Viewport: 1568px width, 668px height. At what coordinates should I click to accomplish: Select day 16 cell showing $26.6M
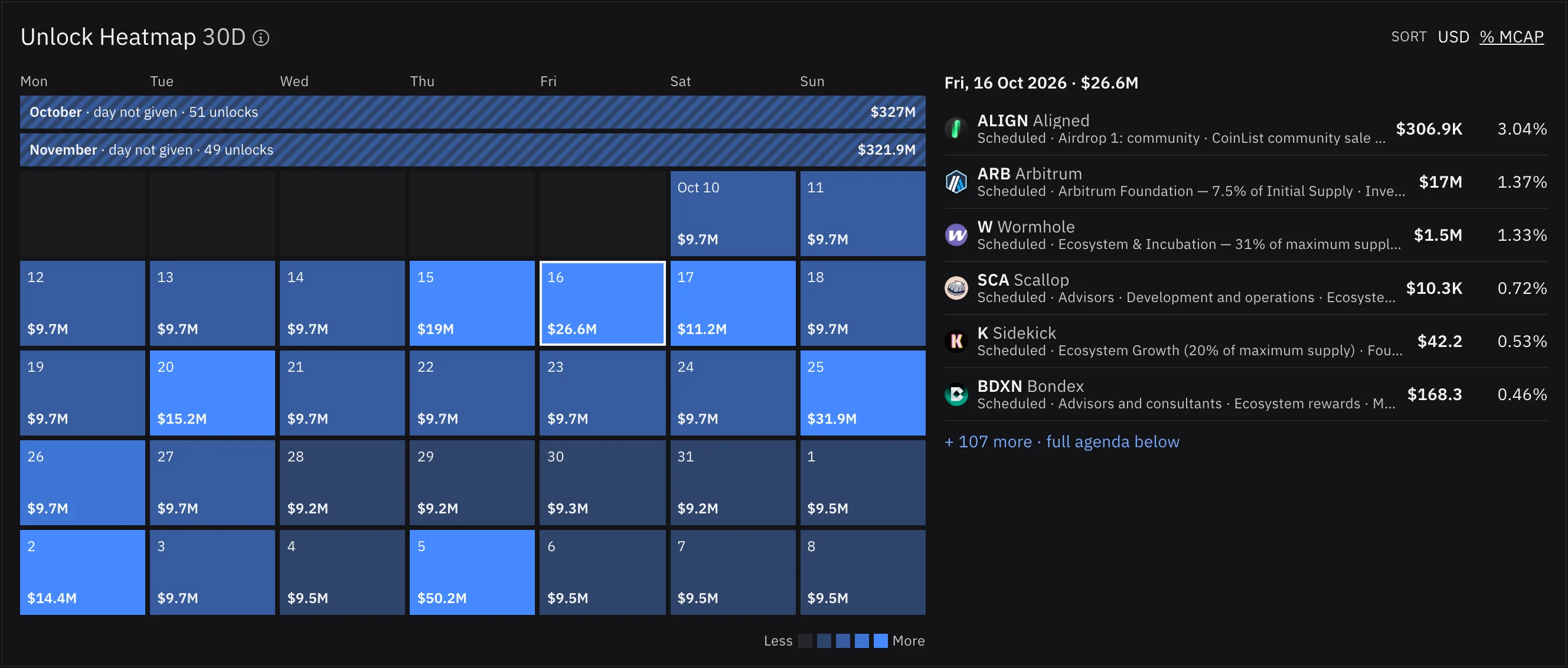coord(602,303)
